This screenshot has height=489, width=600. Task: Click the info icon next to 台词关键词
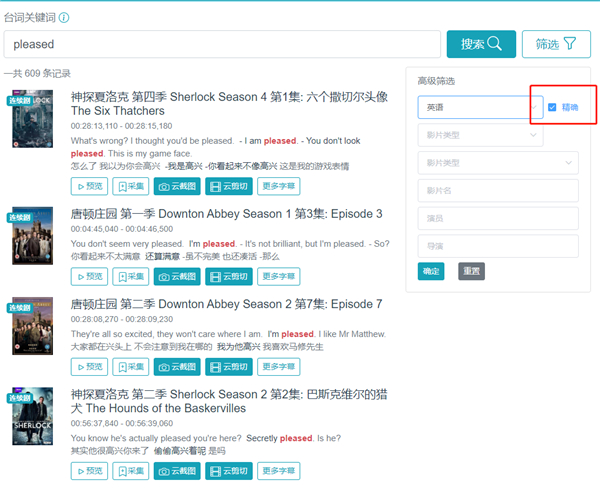tap(64, 17)
